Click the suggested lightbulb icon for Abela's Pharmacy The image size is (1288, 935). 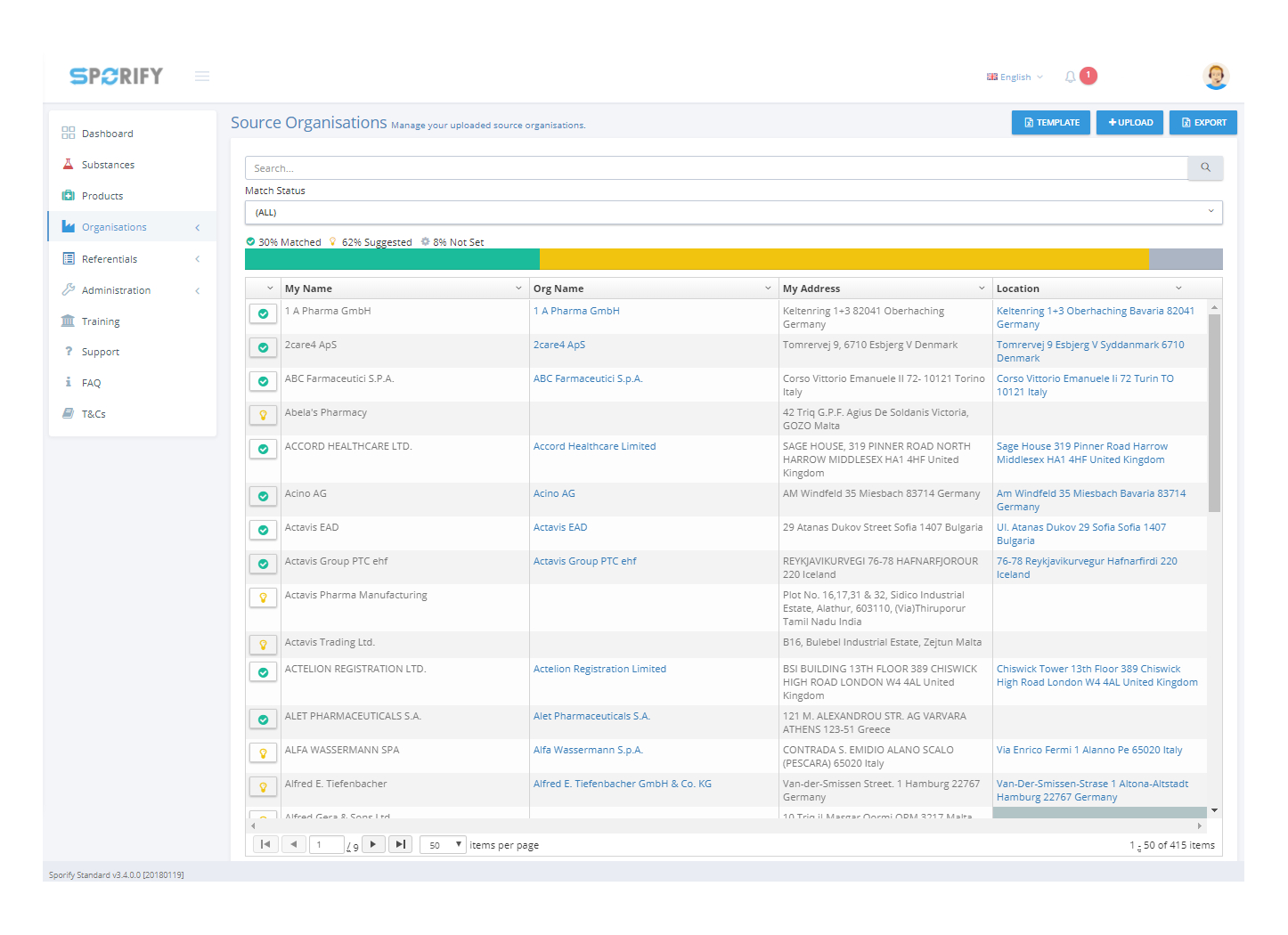coord(263,415)
